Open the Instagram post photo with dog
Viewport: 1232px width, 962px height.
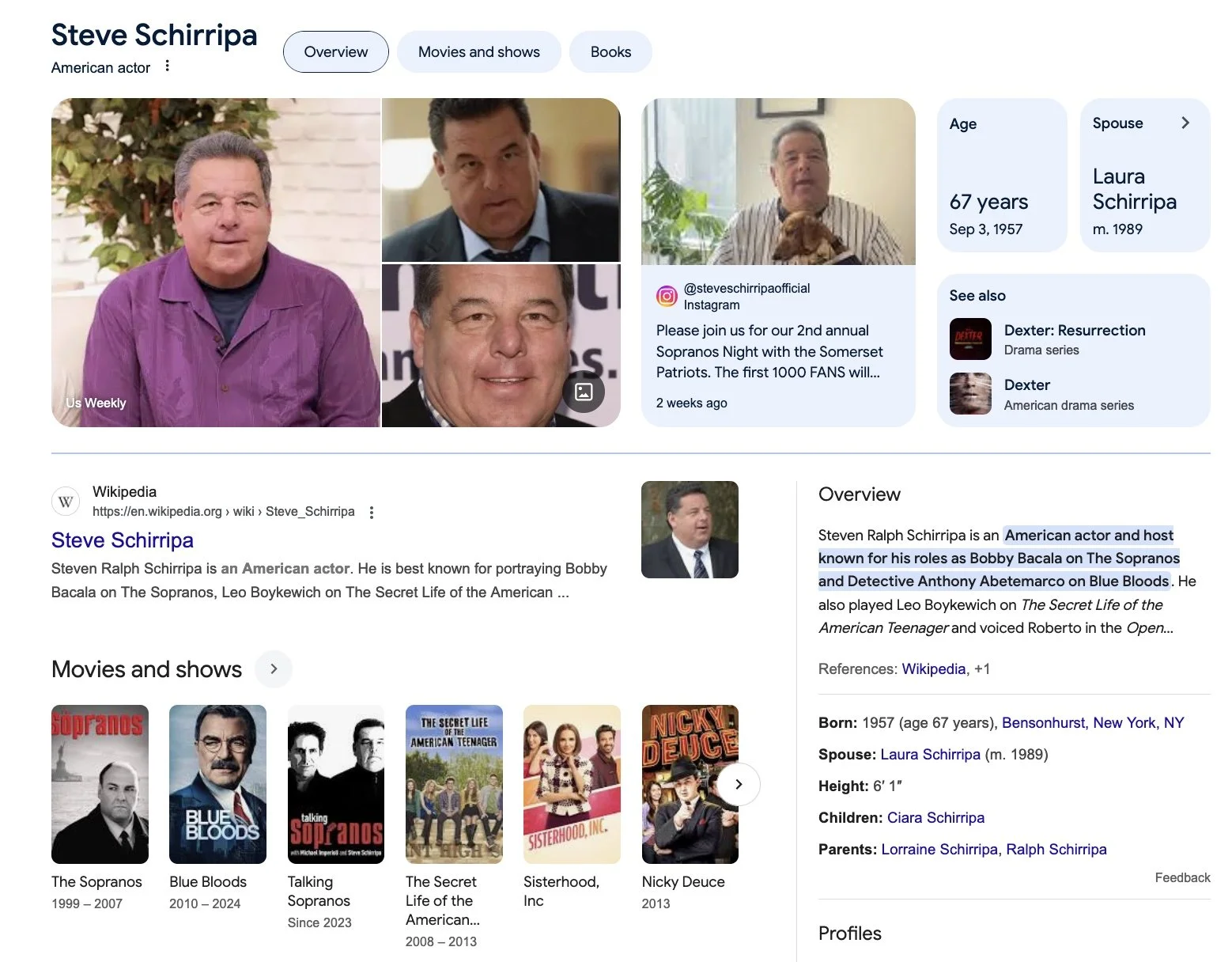(x=778, y=181)
